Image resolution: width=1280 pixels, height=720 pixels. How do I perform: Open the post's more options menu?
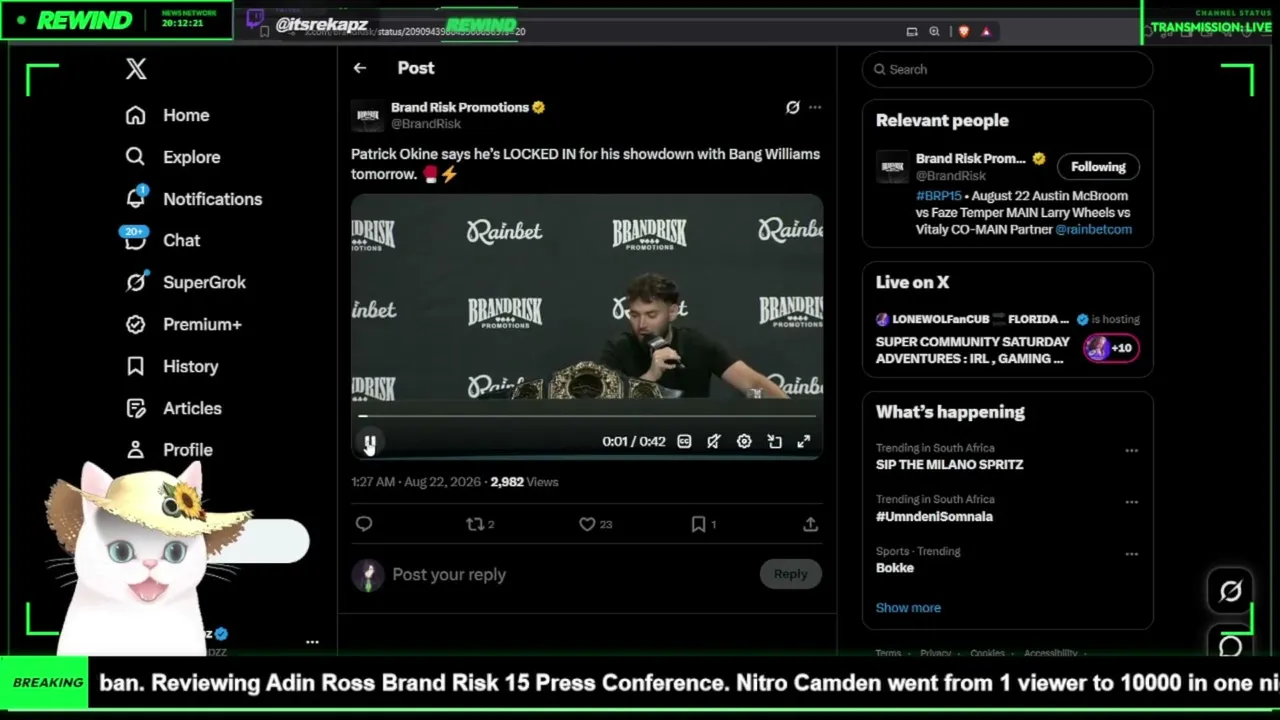(815, 107)
